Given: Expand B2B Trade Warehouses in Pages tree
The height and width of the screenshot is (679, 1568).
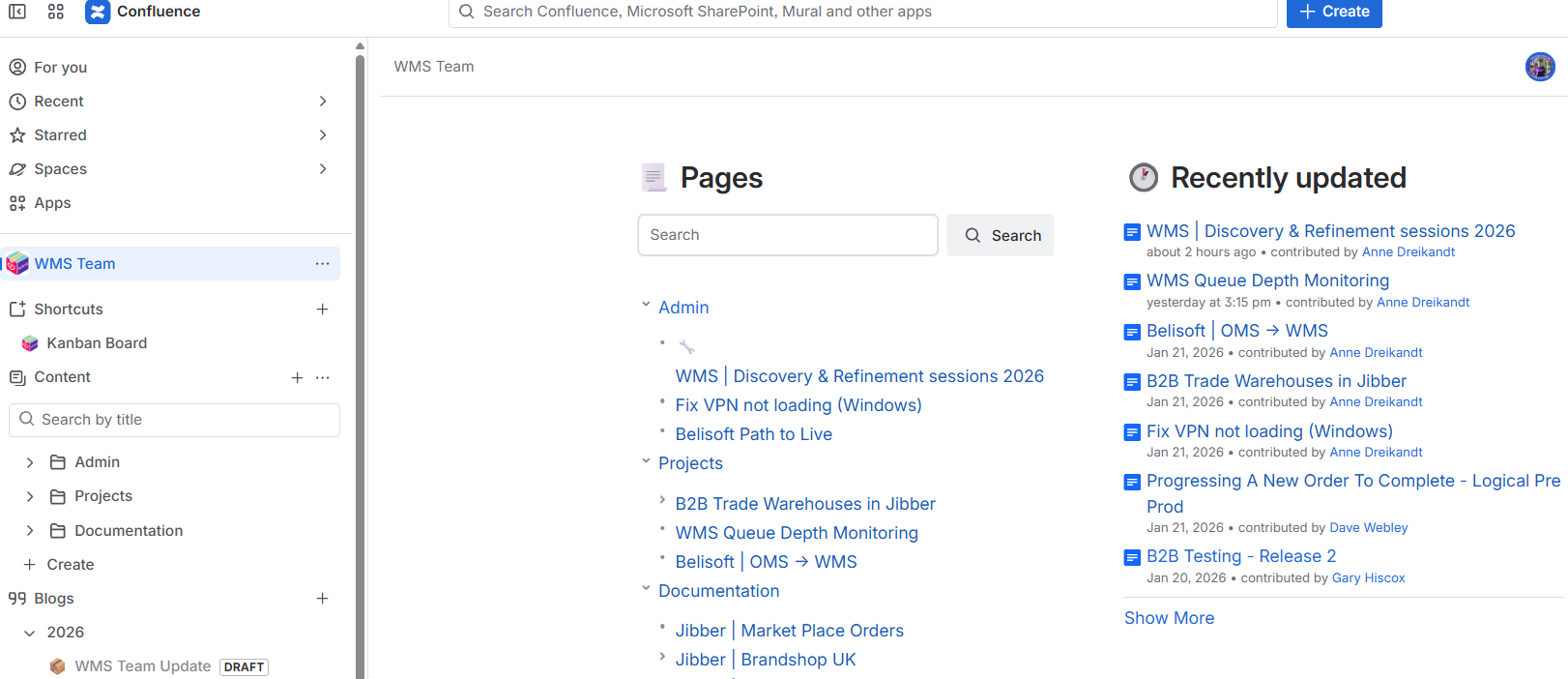Looking at the screenshot, I should [x=662, y=500].
